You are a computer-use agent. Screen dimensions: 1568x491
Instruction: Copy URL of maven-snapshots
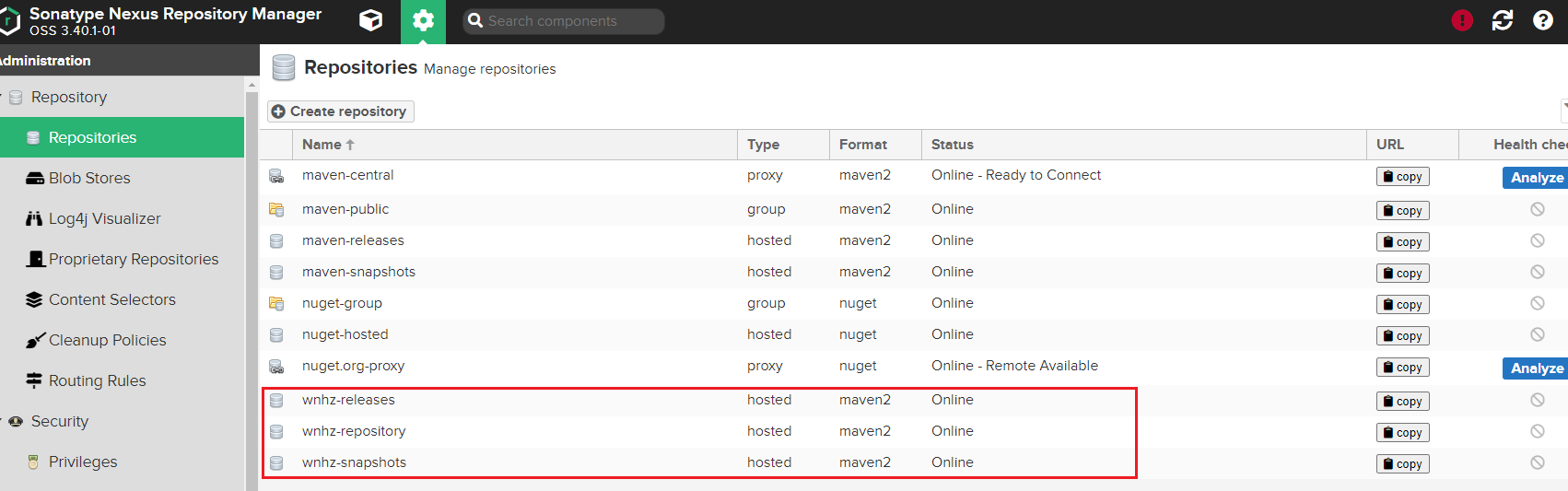pyautogui.click(x=1402, y=274)
